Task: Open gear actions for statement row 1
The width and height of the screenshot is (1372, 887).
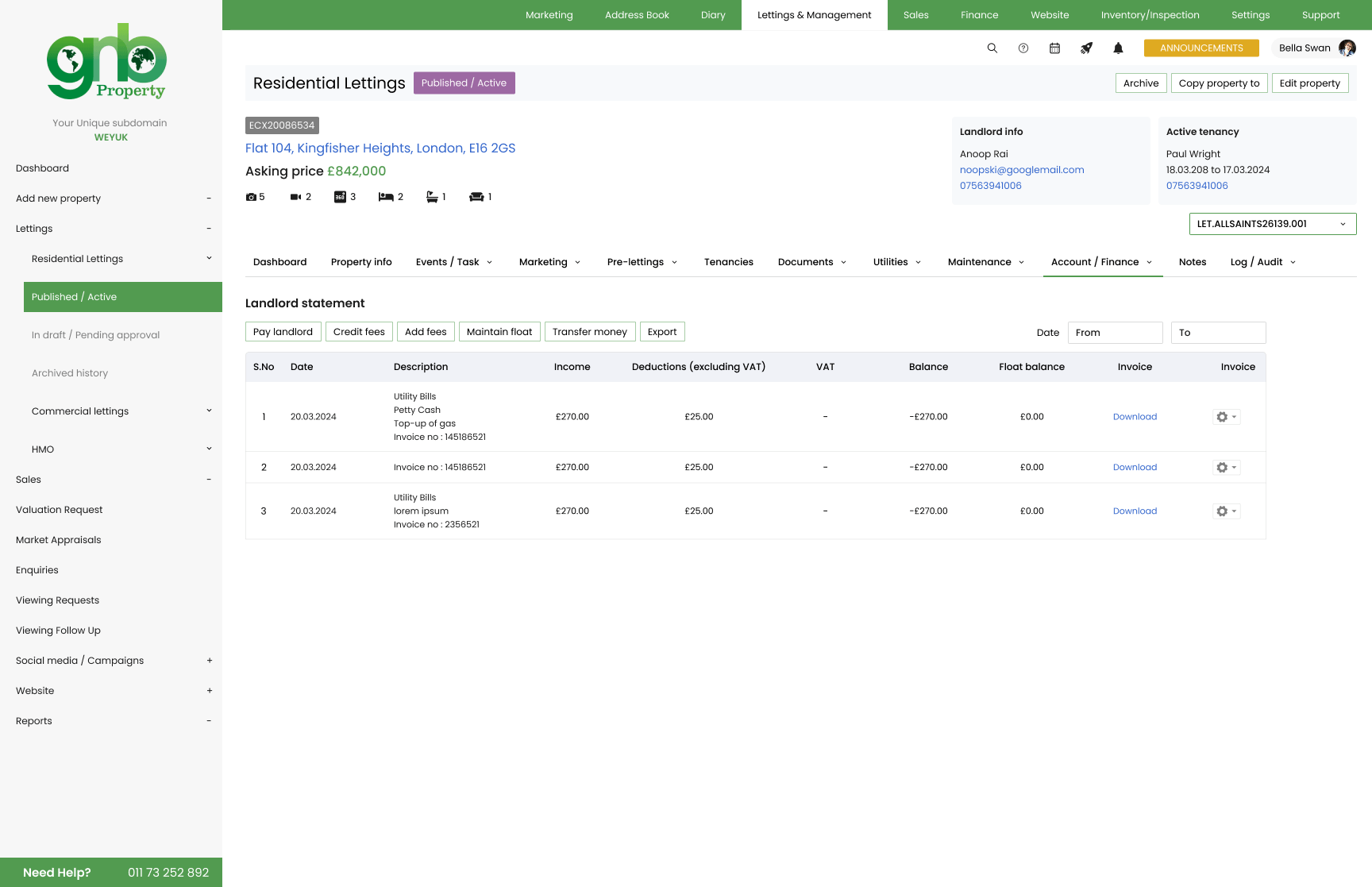Action: (1226, 417)
